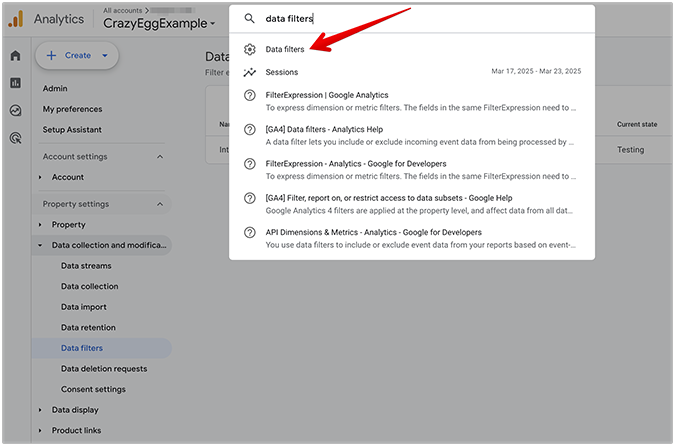Click the Create button label
Viewport: 675px width, 446px height.
click(78, 56)
